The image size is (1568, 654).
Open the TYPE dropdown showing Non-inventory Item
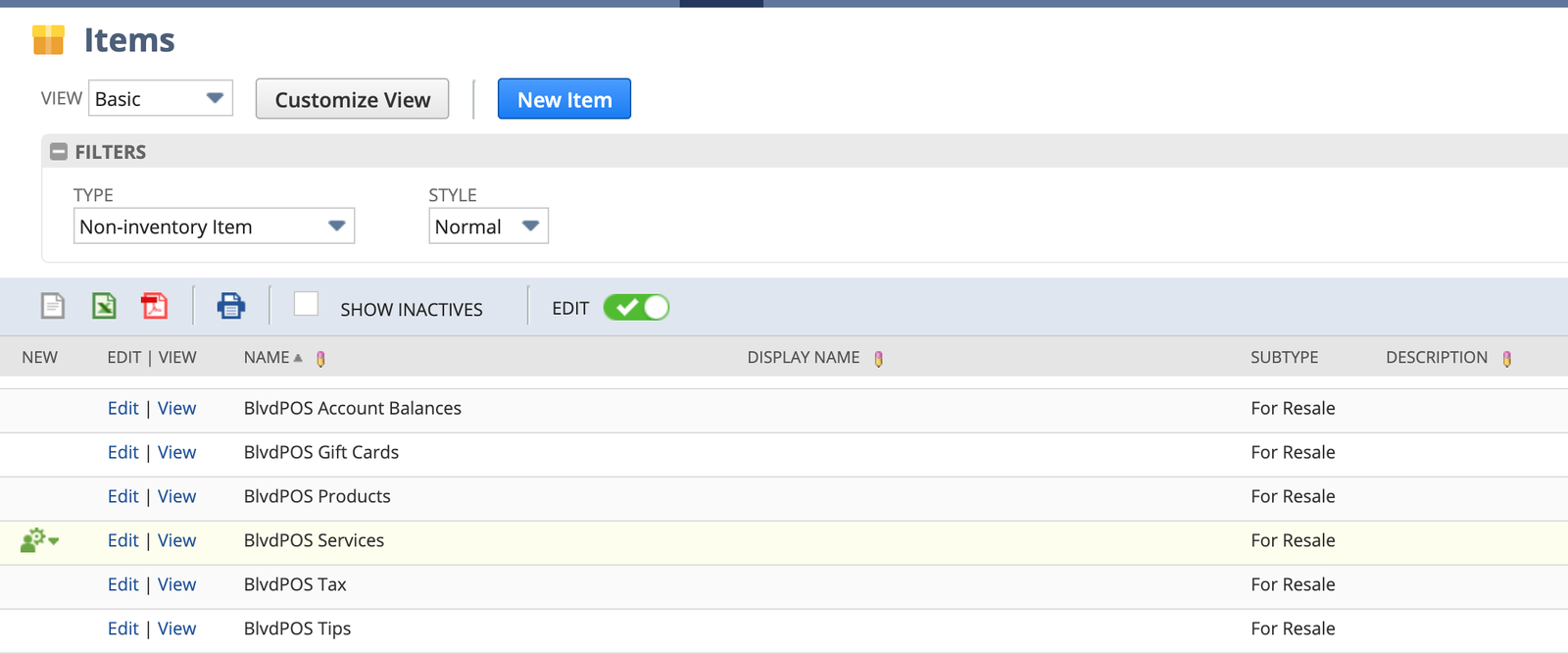click(214, 226)
